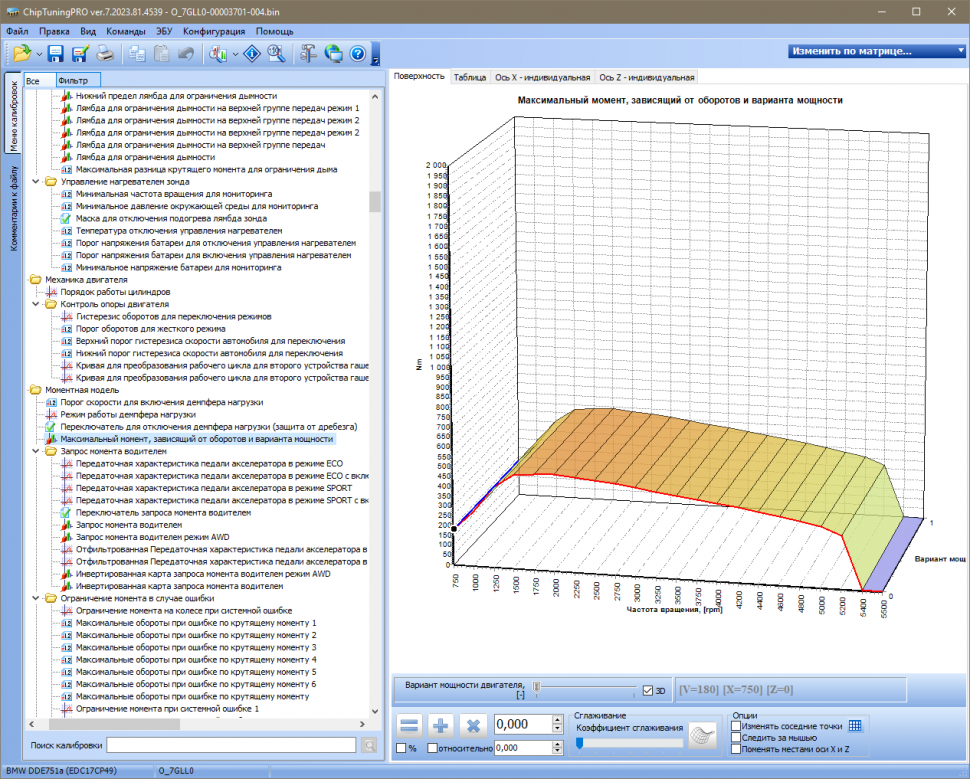Check 'Поменять местами оси X и Z'
The height and width of the screenshot is (779, 970).
pyautogui.click(x=737, y=748)
